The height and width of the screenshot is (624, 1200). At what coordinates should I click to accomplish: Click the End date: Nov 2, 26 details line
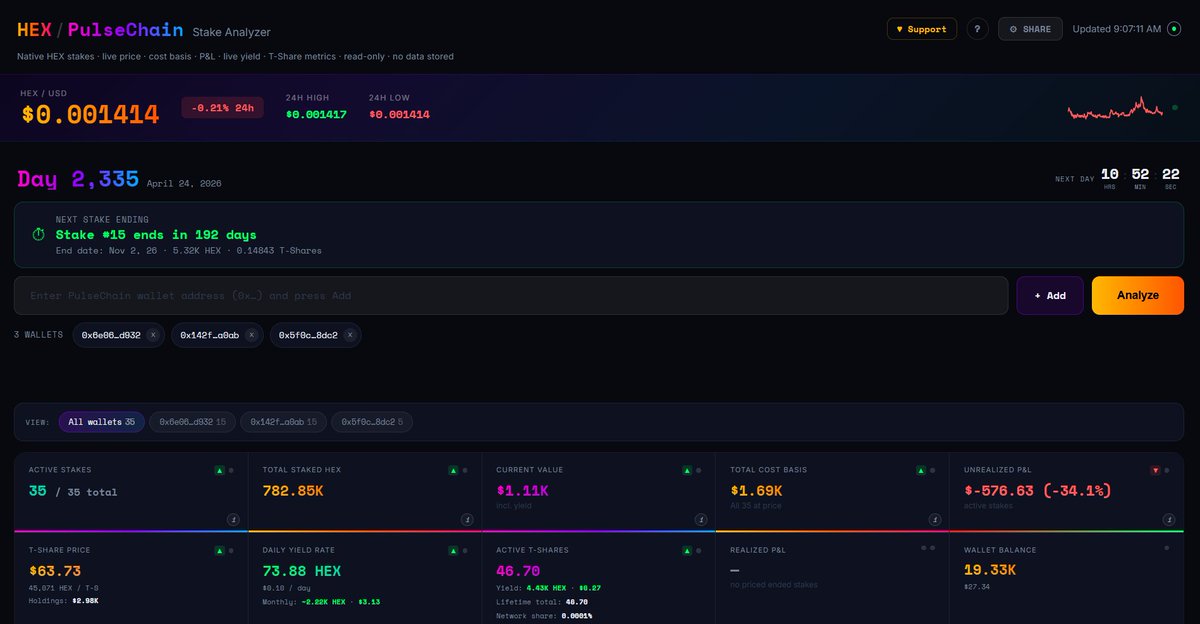click(x=189, y=250)
